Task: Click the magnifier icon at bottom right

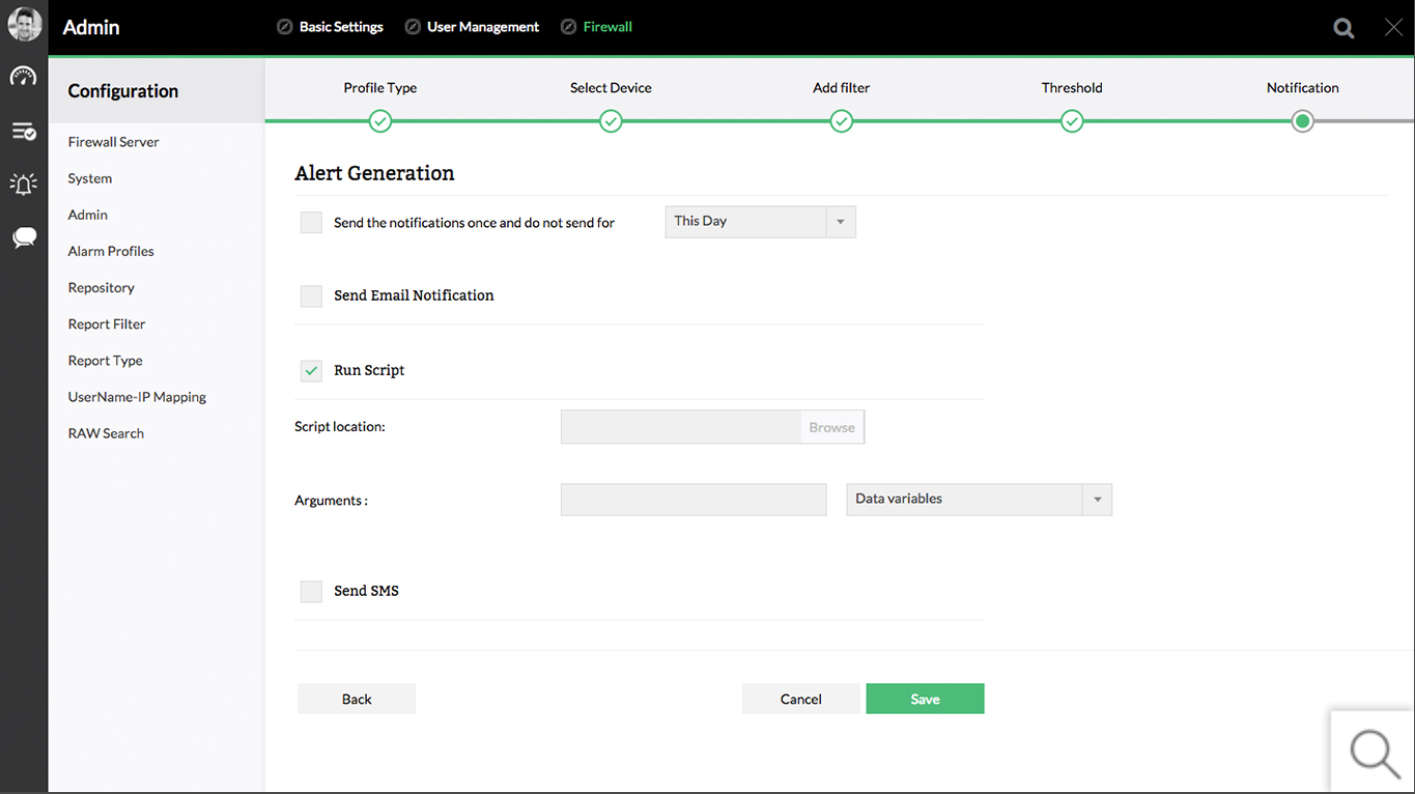Action: point(1372,752)
